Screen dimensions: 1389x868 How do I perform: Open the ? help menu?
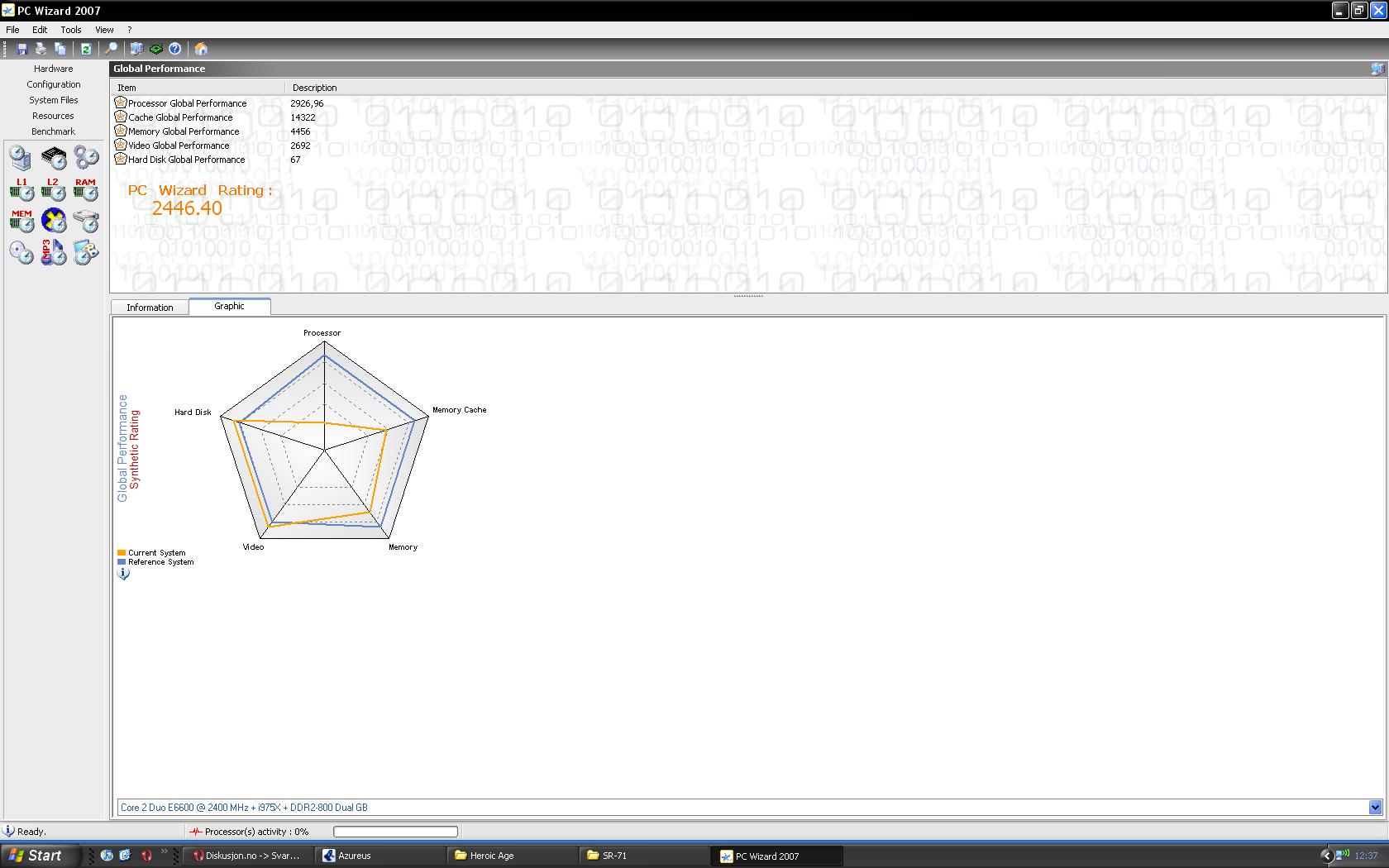pyautogui.click(x=129, y=30)
